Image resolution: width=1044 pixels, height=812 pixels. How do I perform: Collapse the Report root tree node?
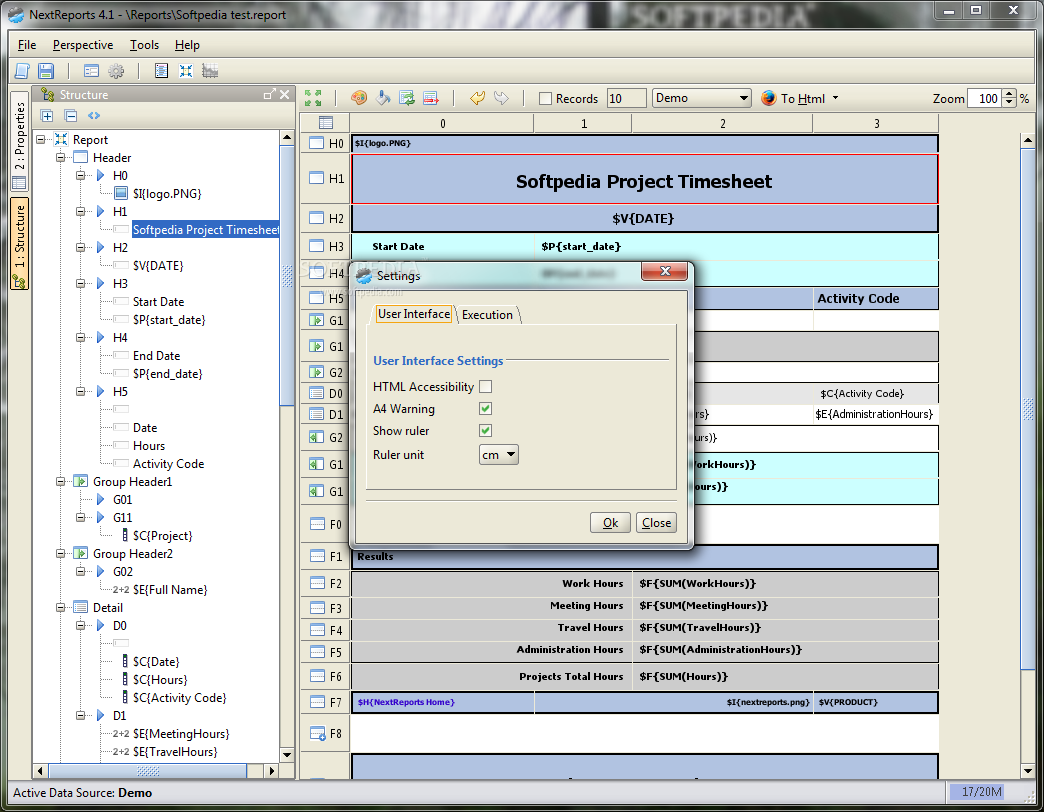click(x=41, y=140)
